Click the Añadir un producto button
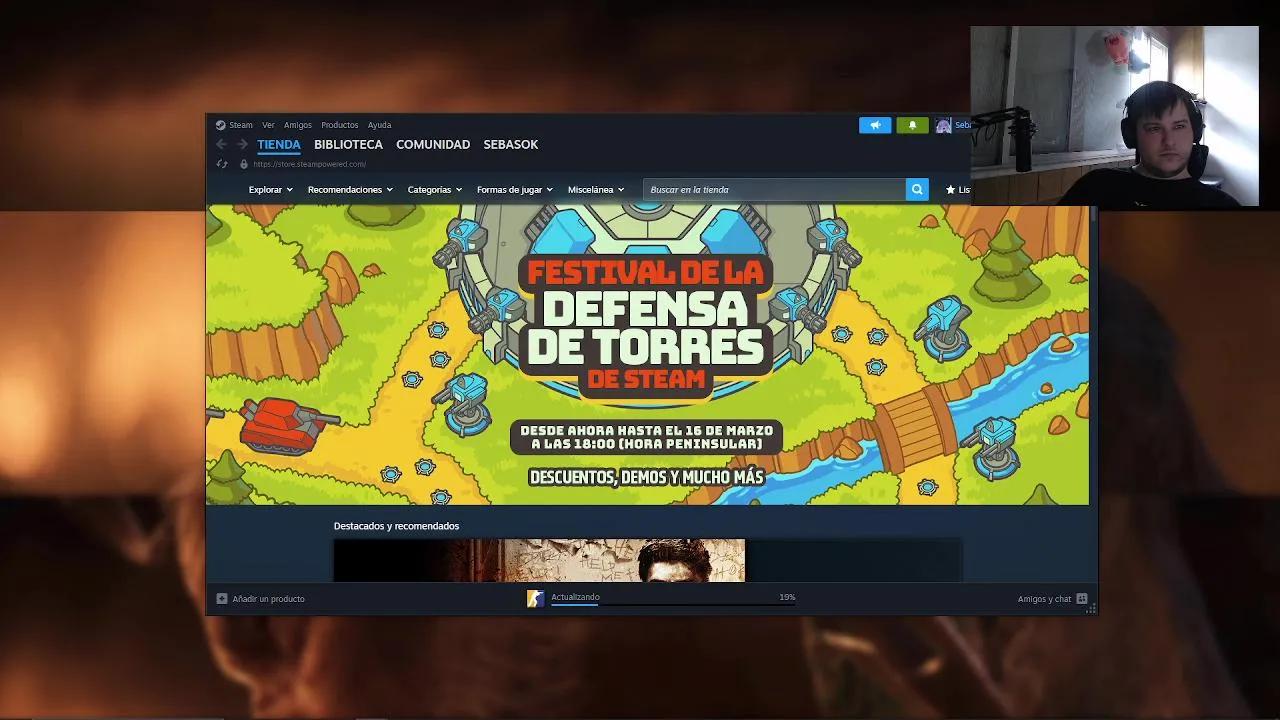 point(262,598)
